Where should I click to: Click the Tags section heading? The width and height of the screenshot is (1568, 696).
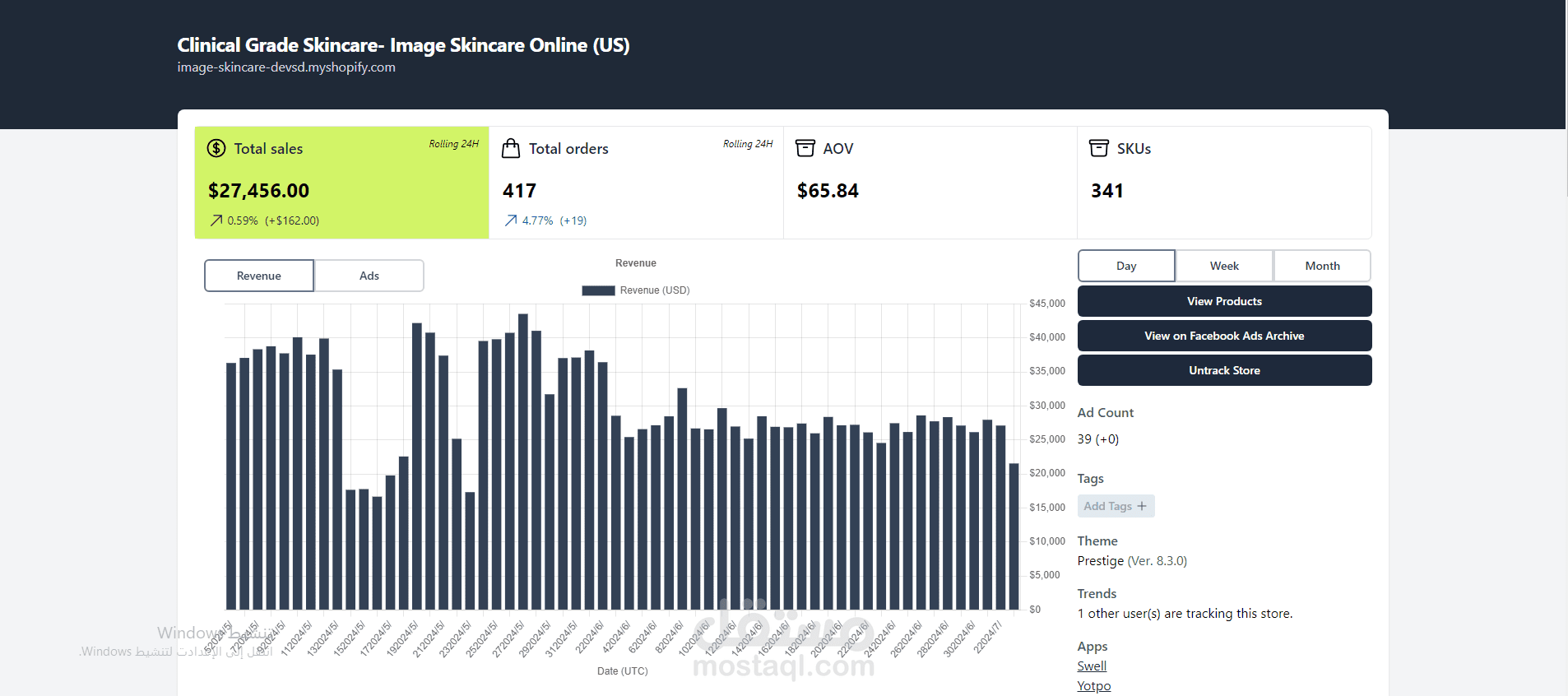[1091, 479]
